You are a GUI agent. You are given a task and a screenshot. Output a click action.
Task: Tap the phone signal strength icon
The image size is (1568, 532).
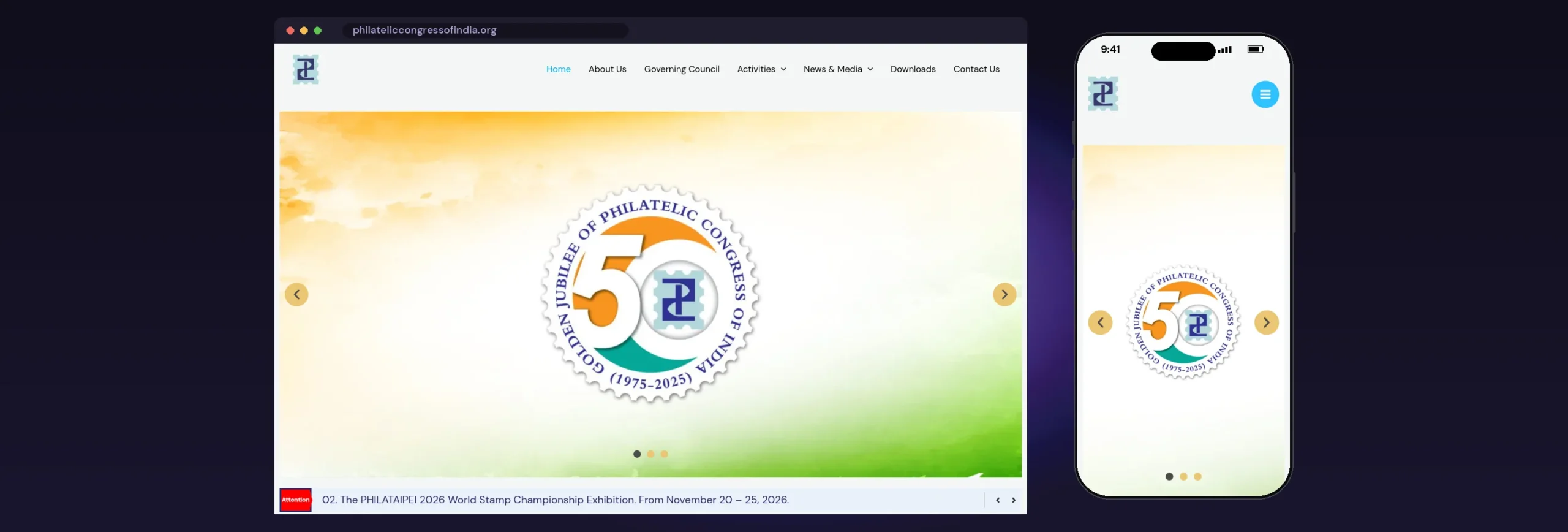[1225, 50]
